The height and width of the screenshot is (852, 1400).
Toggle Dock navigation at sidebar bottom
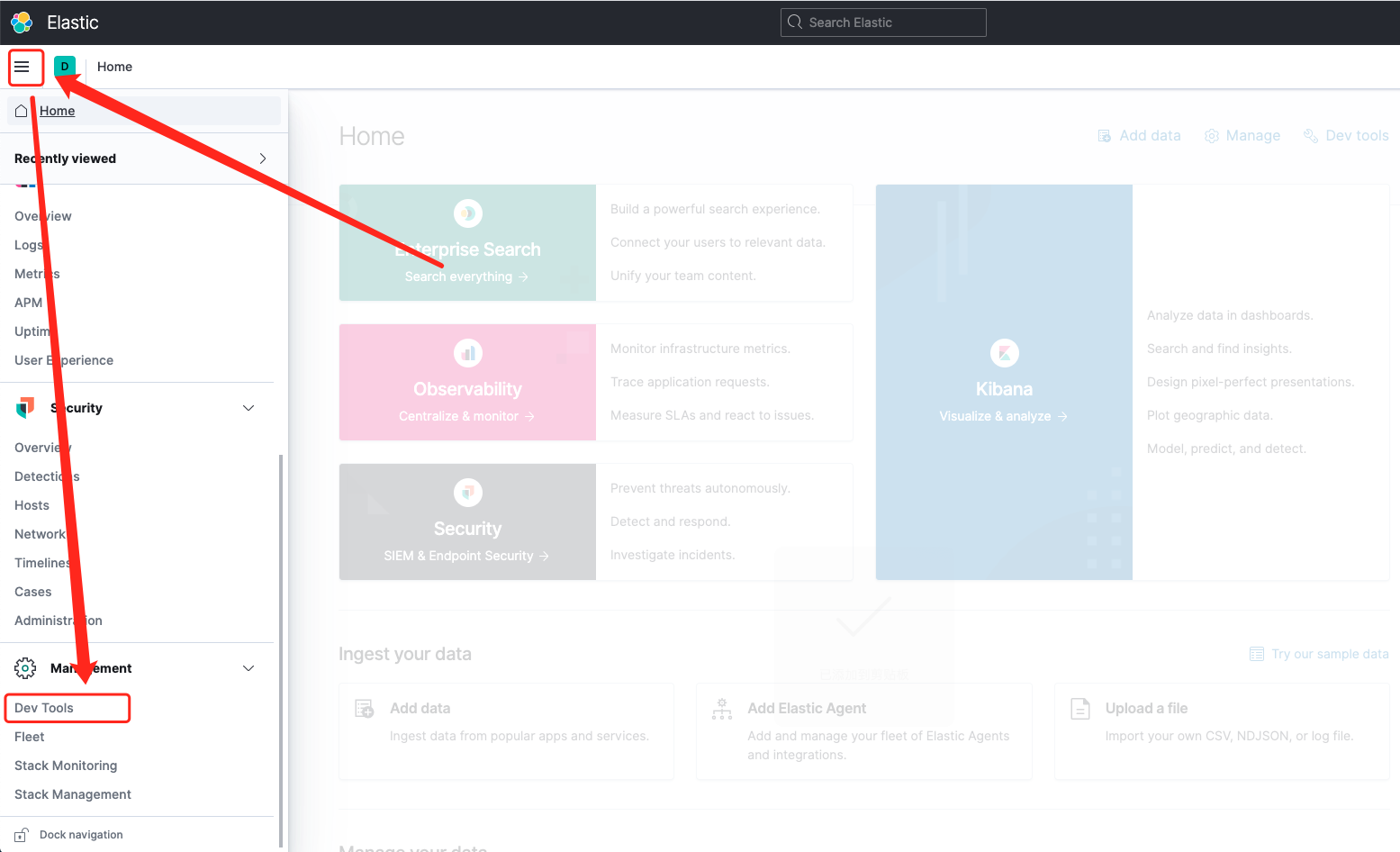[x=79, y=834]
